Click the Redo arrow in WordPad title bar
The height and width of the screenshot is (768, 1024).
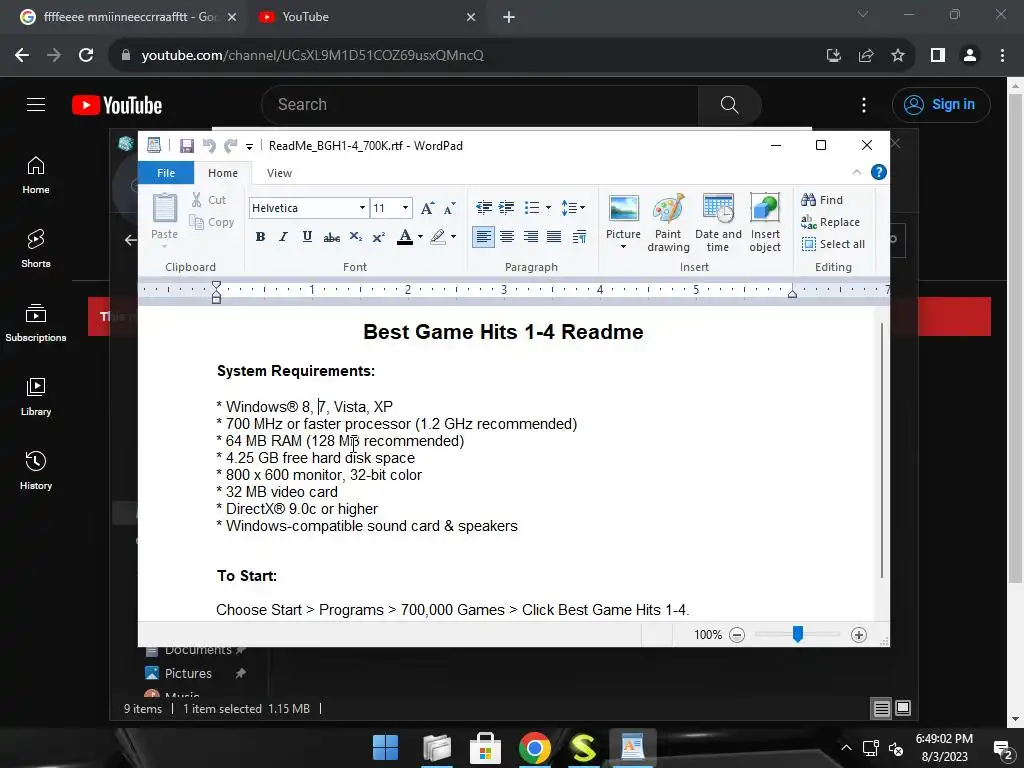(x=230, y=146)
